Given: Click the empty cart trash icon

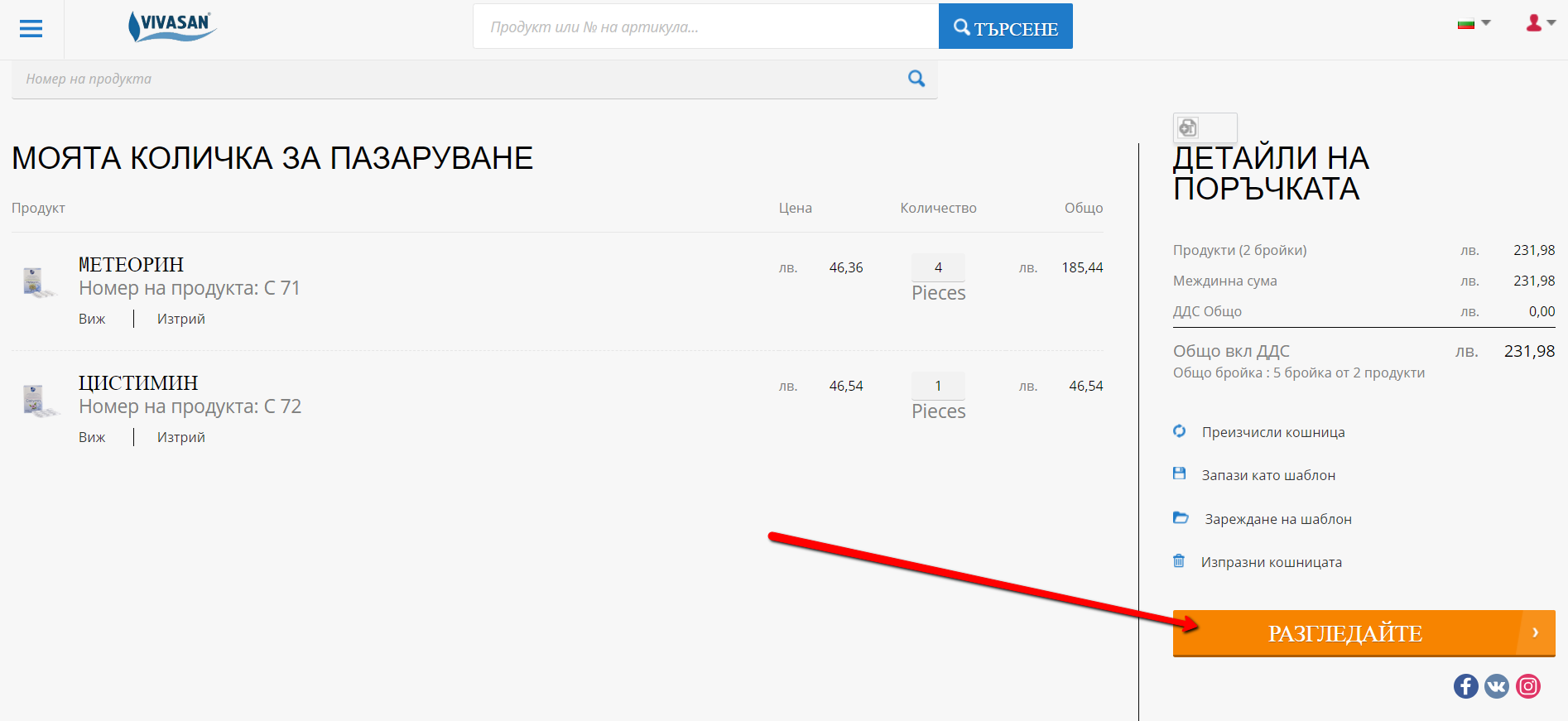Looking at the screenshot, I should tap(1179, 561).
